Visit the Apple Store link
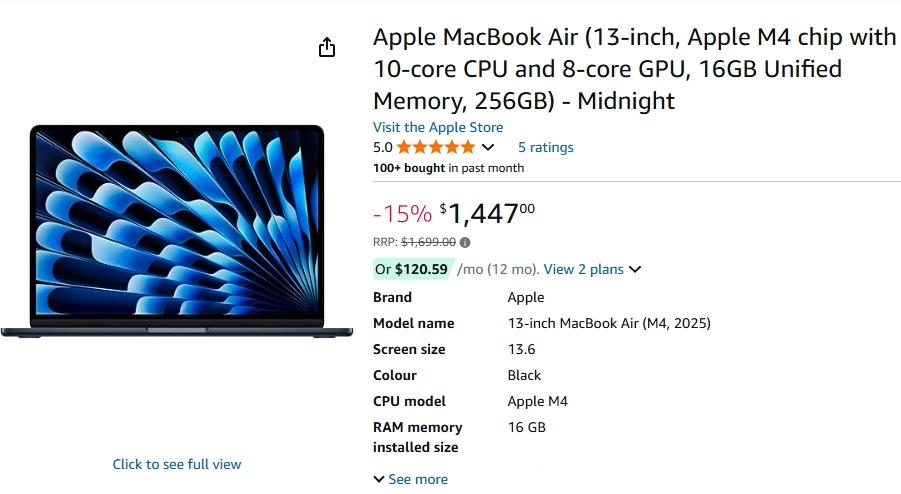 [x=438, y=127]
